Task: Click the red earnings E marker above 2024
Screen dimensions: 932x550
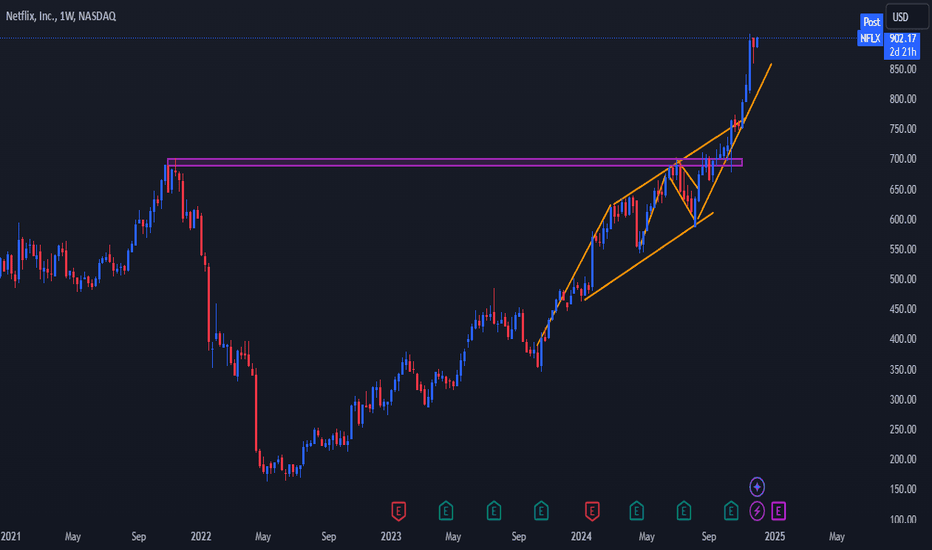Action: point(591,511)
